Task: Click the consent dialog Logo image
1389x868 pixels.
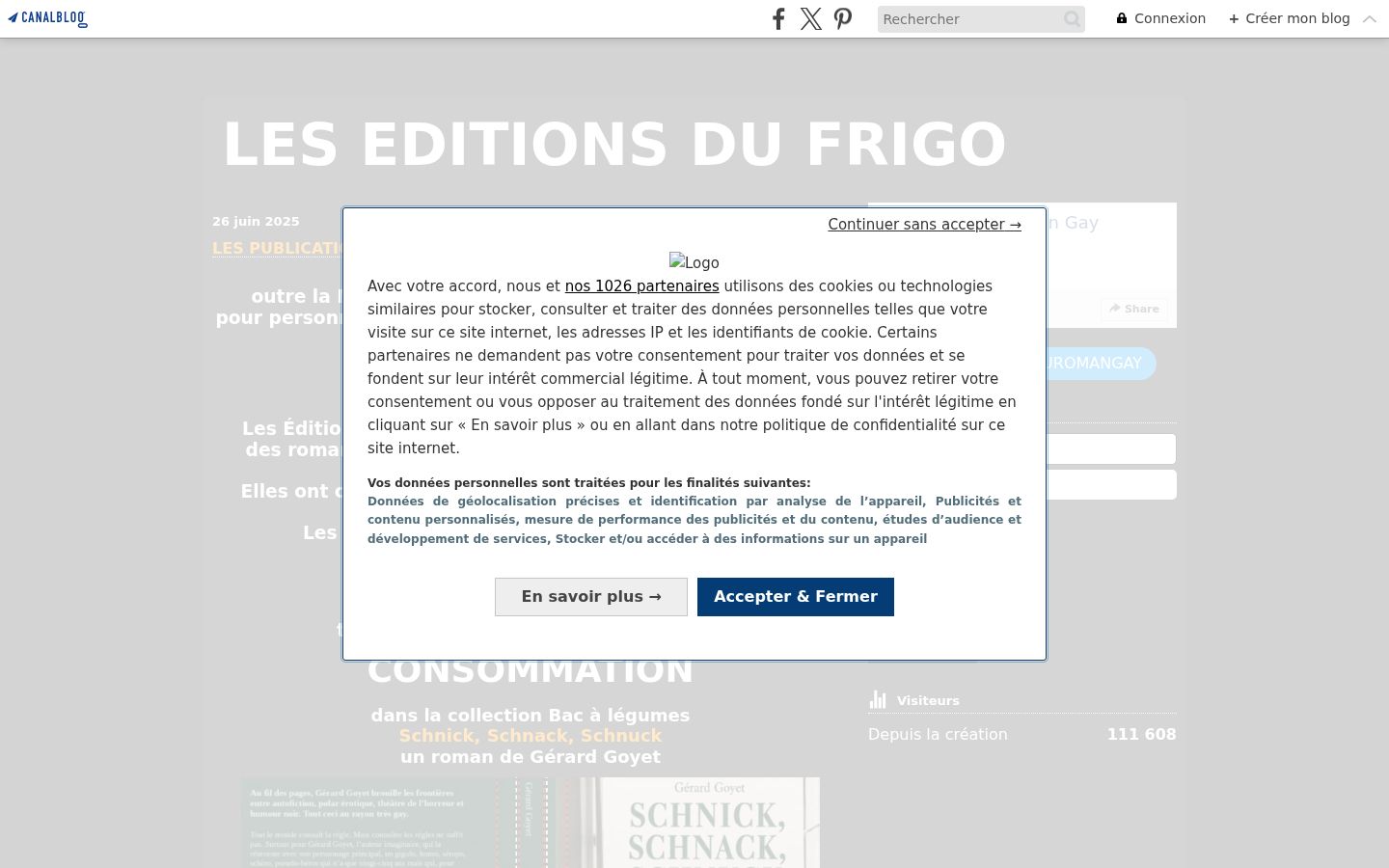Action: click(694, 262)
